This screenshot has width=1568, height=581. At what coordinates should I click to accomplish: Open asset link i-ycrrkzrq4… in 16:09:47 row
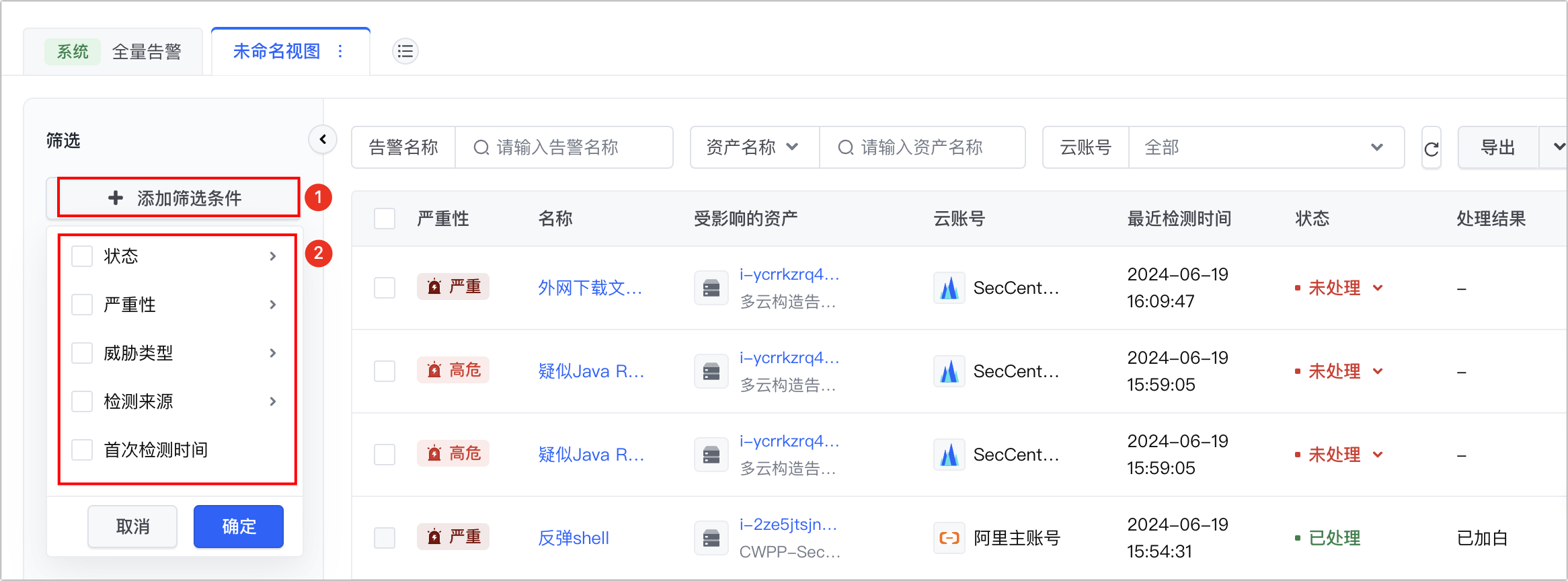(x=789, y=274)
